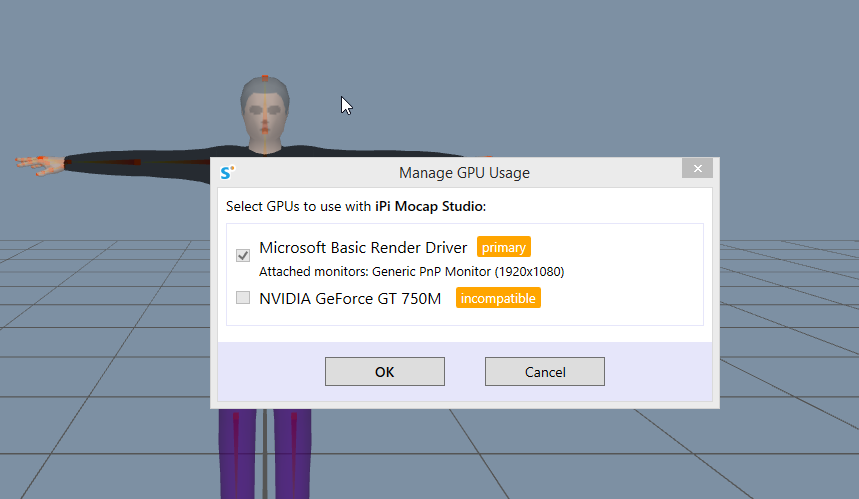
Task: Click the iPi Soft logo icon in dialog title bar
Action: 227,173
